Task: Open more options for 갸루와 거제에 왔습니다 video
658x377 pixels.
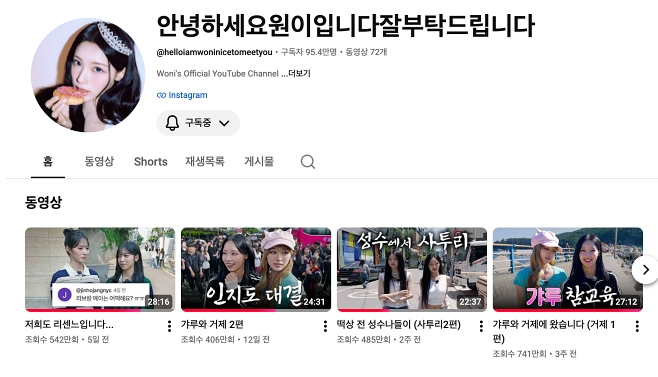Action: pyautogui.click(x=637, y=326)
